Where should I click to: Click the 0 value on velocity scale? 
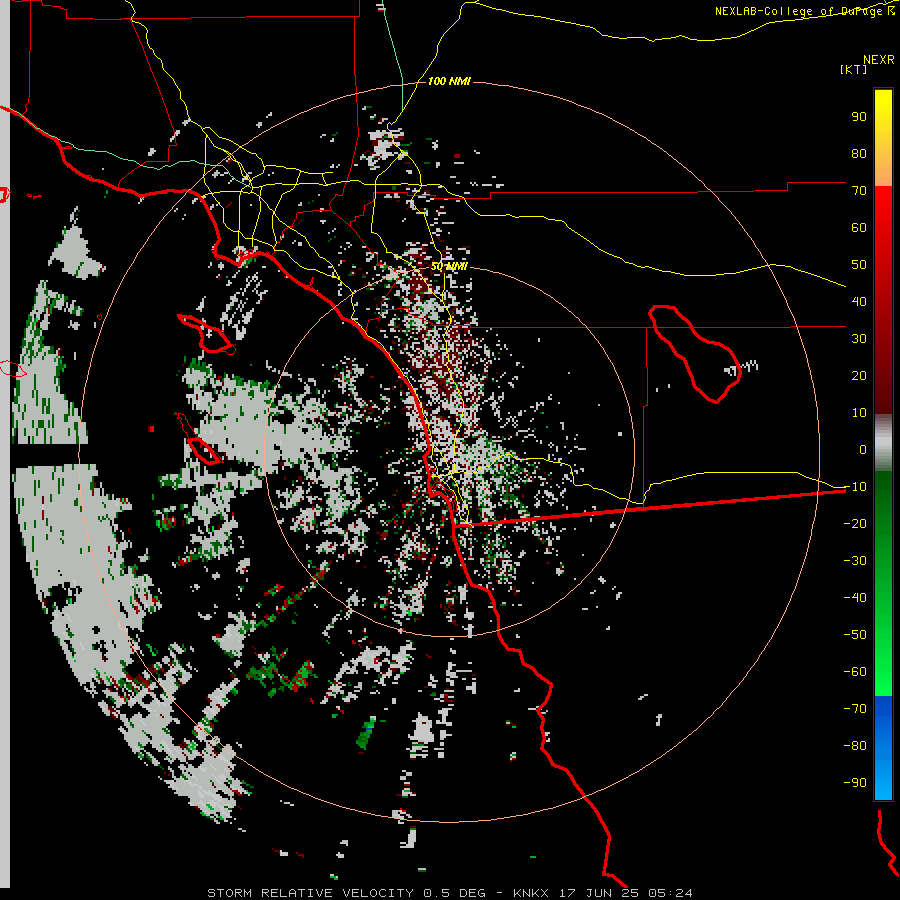click(863, 449)
